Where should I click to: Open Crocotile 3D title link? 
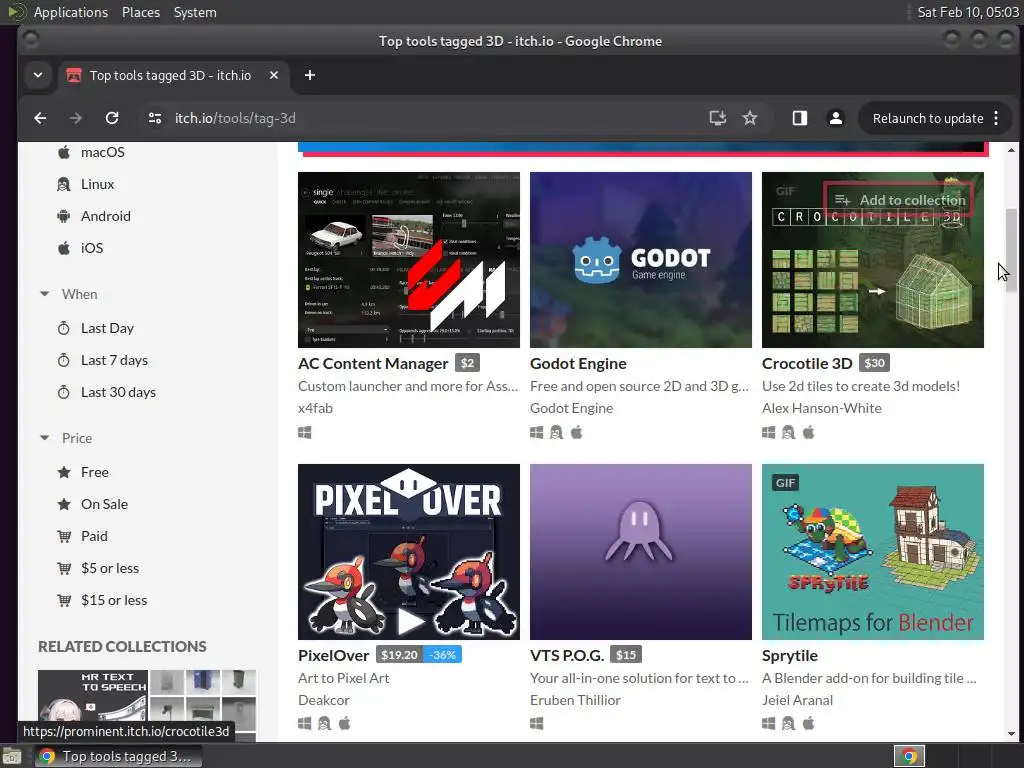click(x=807, y=364)
